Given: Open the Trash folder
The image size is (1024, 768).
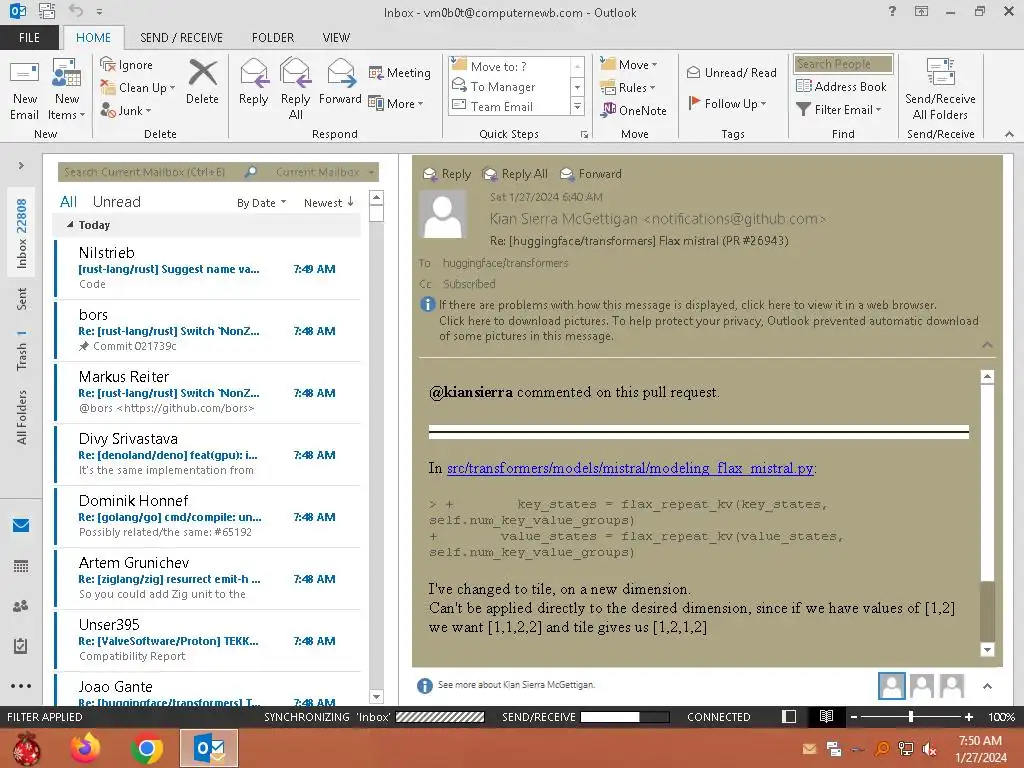Looking at the screenshot, I should pos(22,350).
